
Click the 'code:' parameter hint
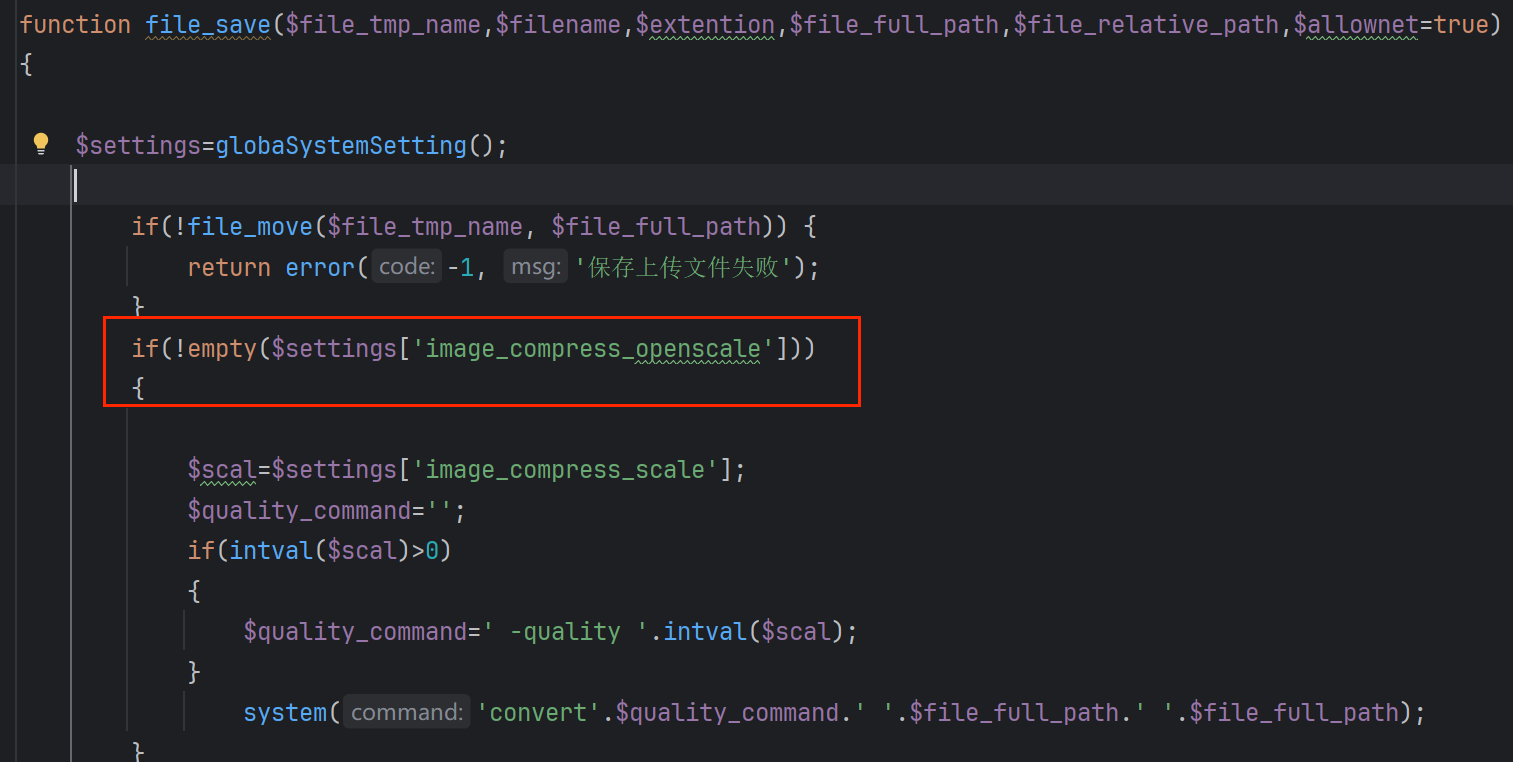pos(407,268)
